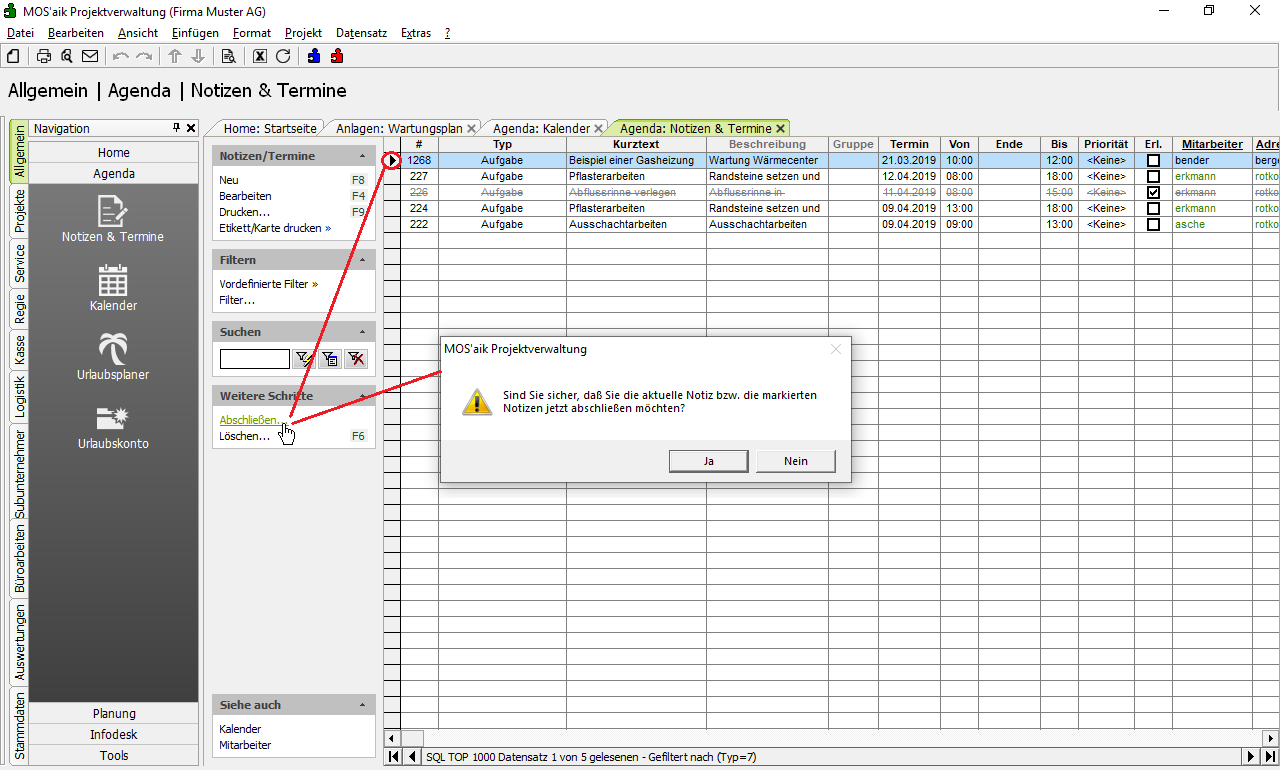Image resolution: width=1280 pixels, height=770 pixels.
Task: Click into the Suchen text field
Action: [x=254, y=359]
